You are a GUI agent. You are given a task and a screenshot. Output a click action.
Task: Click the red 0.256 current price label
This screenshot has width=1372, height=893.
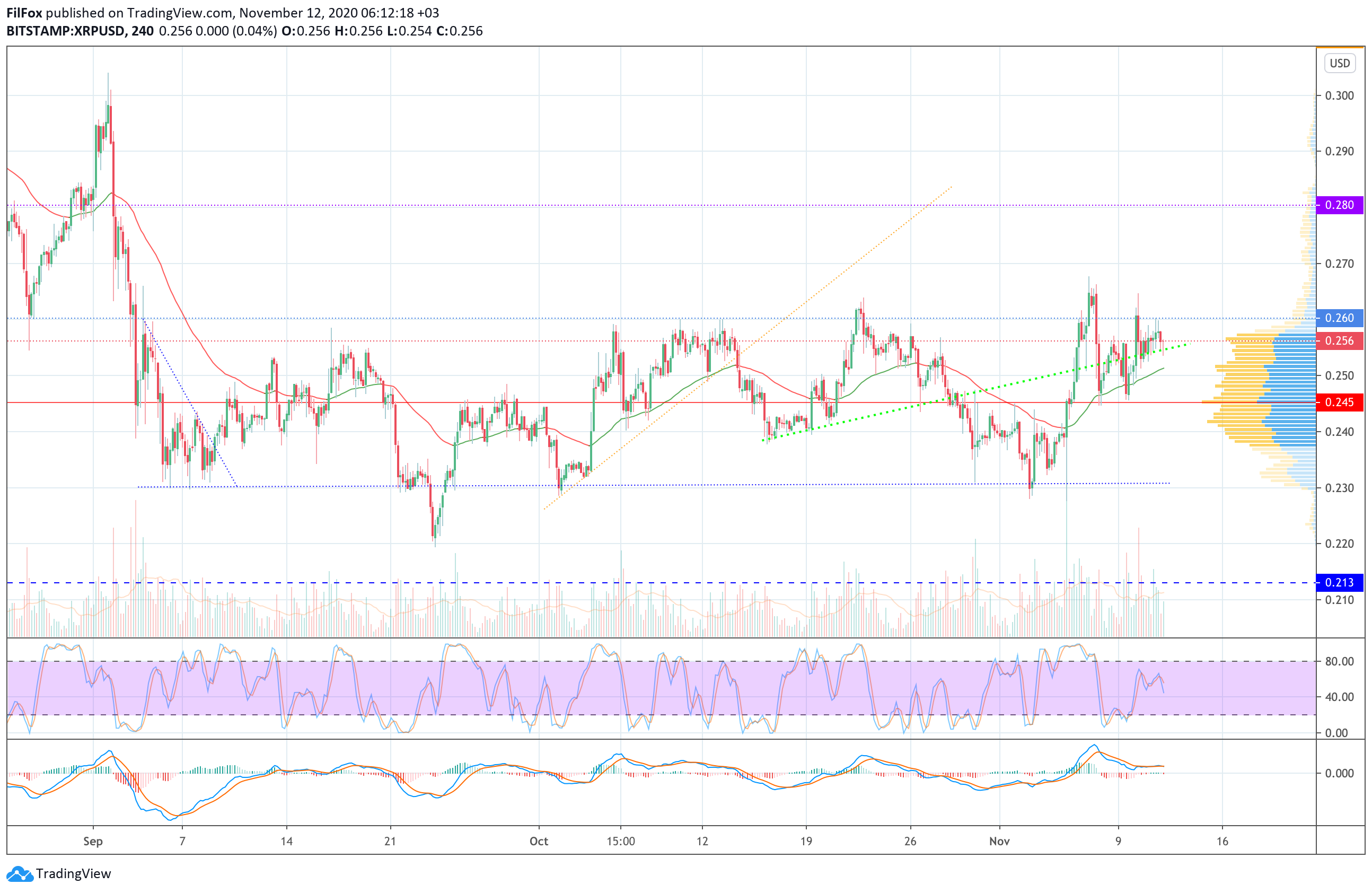1339,341
